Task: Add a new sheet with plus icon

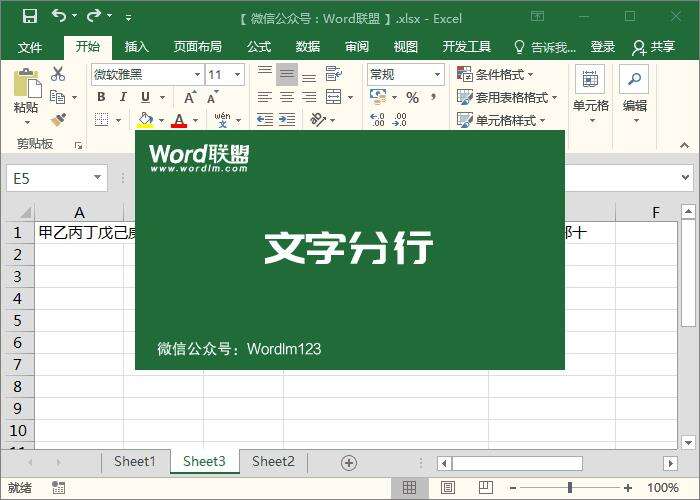Action: click(348, 462)
